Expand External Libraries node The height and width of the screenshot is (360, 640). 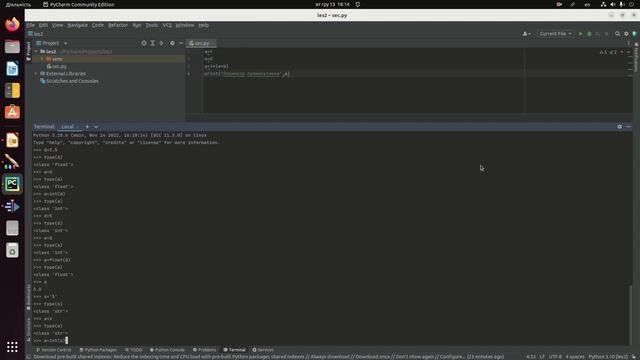(36, 74)
